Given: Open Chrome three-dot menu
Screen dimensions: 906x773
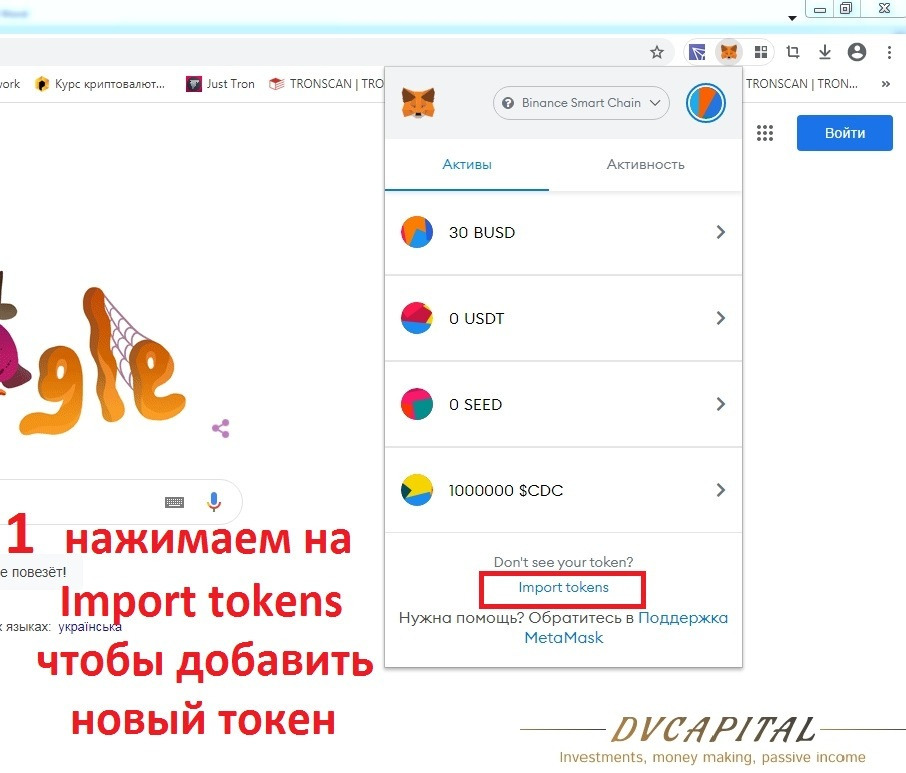Looking at the screenshot, I should click(x=889, y=53).
